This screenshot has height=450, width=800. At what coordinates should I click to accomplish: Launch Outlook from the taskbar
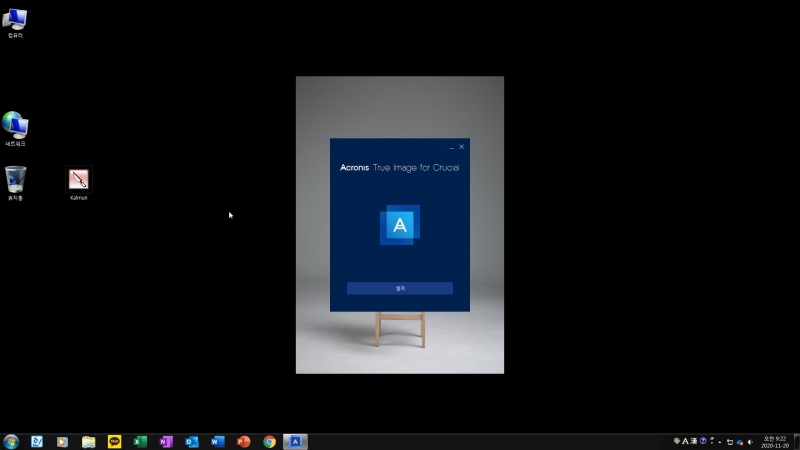192,441
